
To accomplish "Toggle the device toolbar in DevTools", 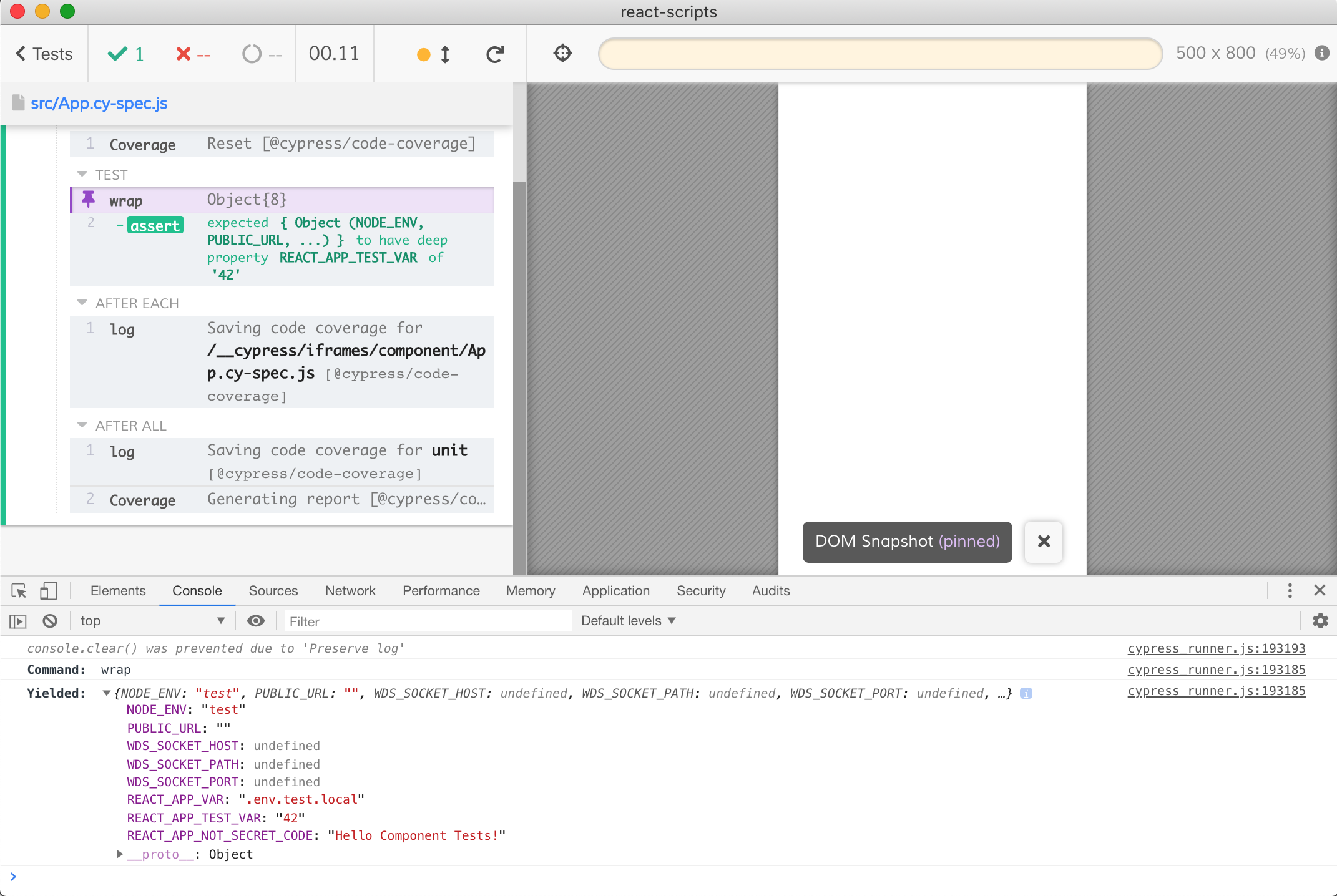I will pos(49,591).
